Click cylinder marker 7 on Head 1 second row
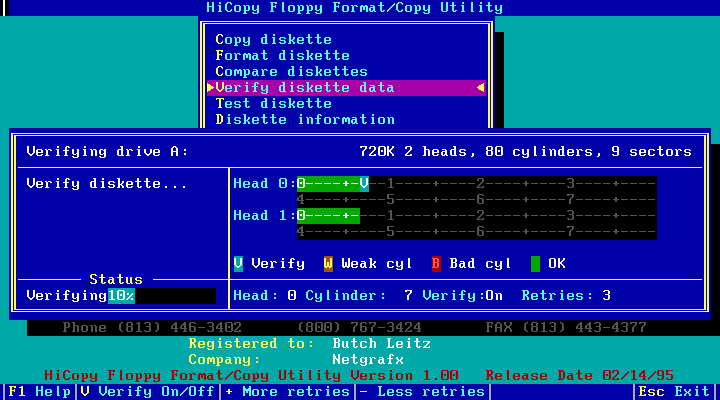Screen dimensions: 720x400 pos(571,232)
